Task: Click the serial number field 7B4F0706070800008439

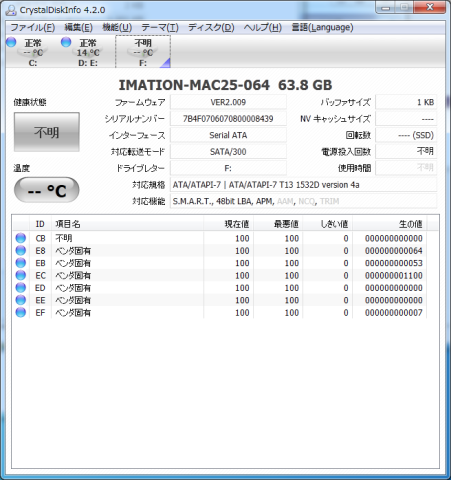Action: click(x=228, y=119)
